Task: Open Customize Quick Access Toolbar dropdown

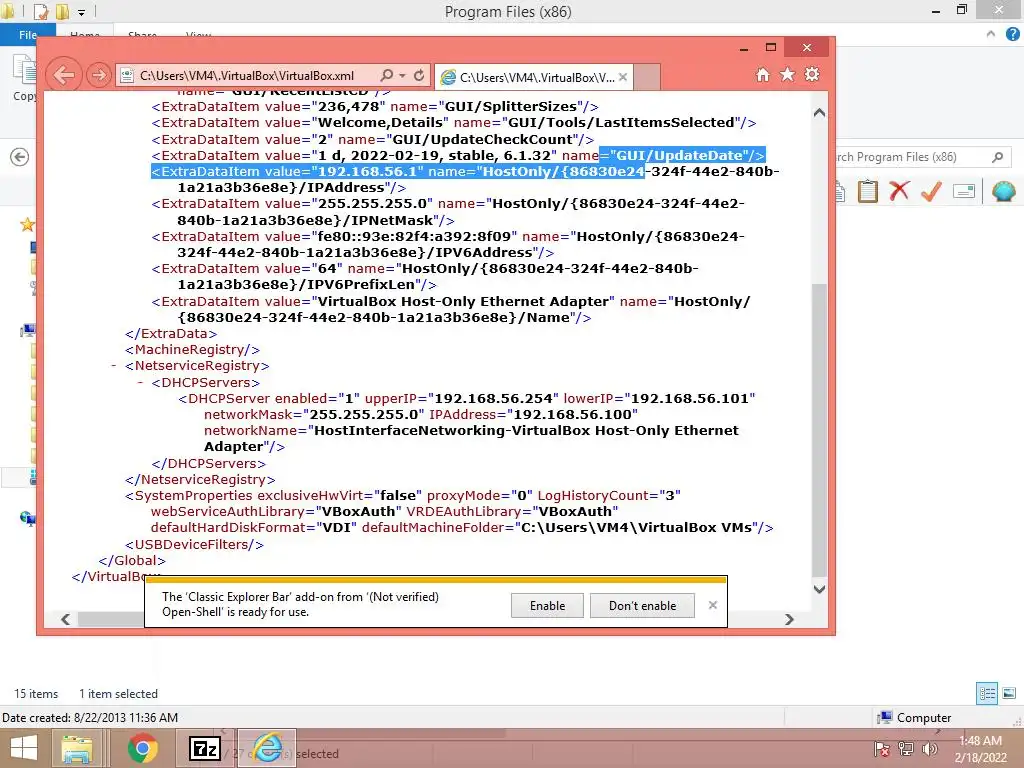Action: [82, 12]
